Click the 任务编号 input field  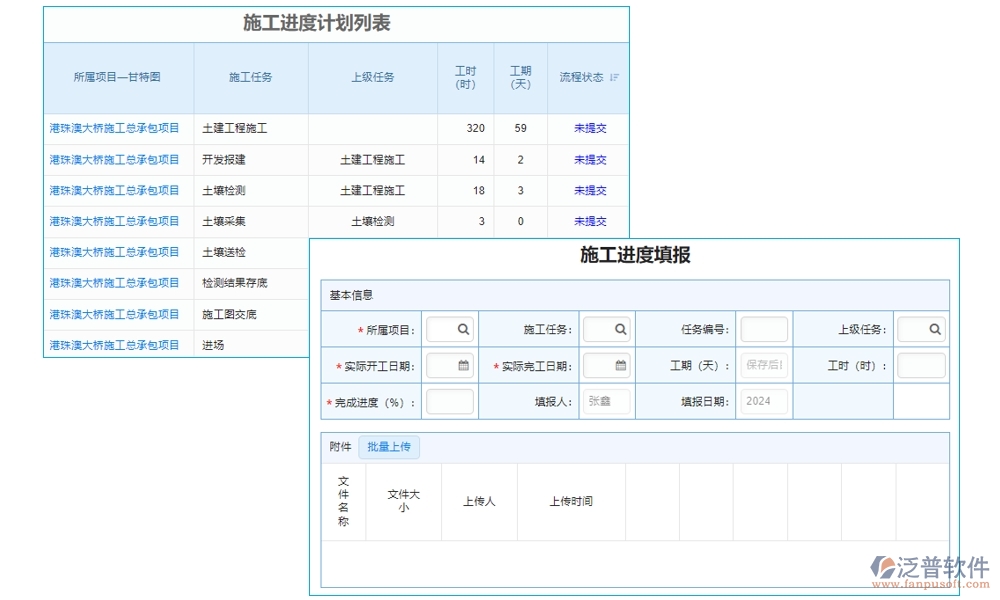[x=763, y=328]
